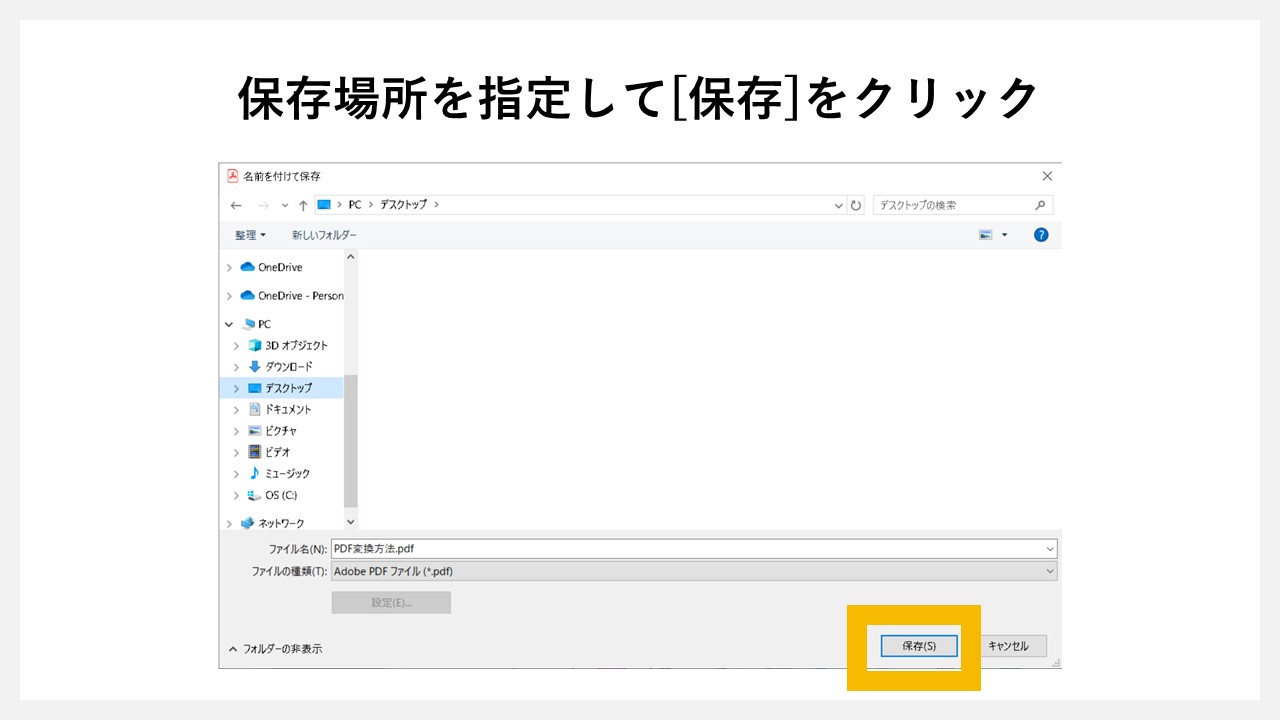1280x720 pixels.
Task: Open the recent locations dropdown in the address bar
Action: point(838,205)
